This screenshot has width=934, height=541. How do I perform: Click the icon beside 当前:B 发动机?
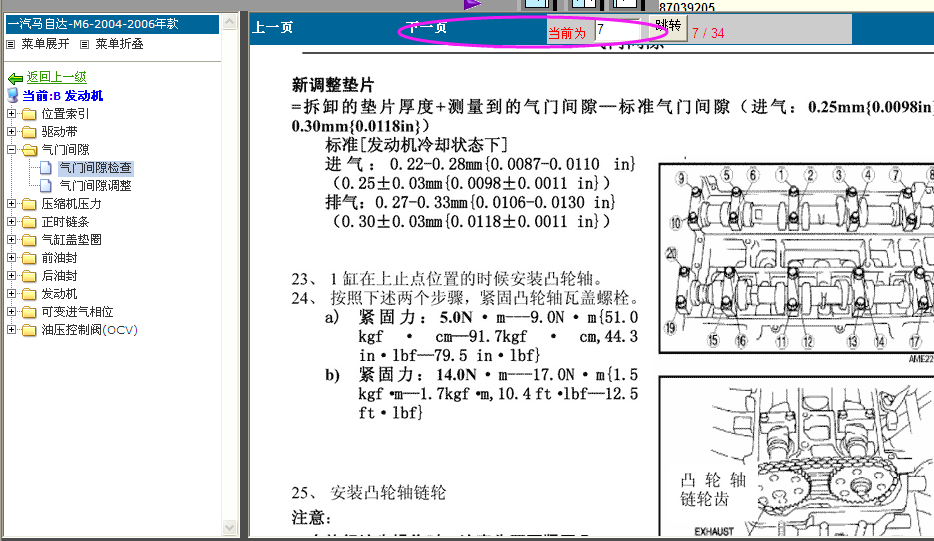point(13,95)
